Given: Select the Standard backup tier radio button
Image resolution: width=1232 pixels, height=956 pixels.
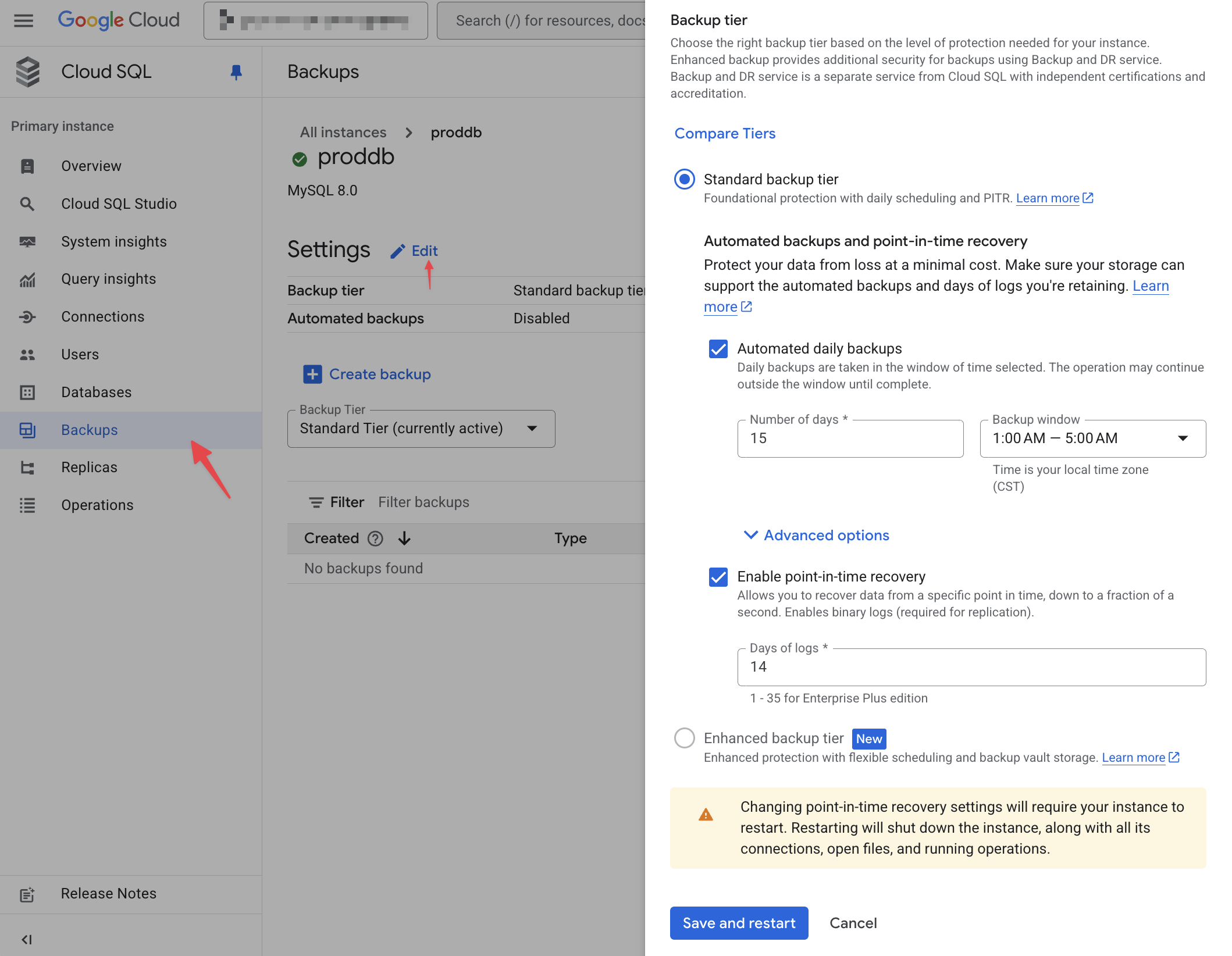Looking at the screenshot, I should (x=684, y=179).
